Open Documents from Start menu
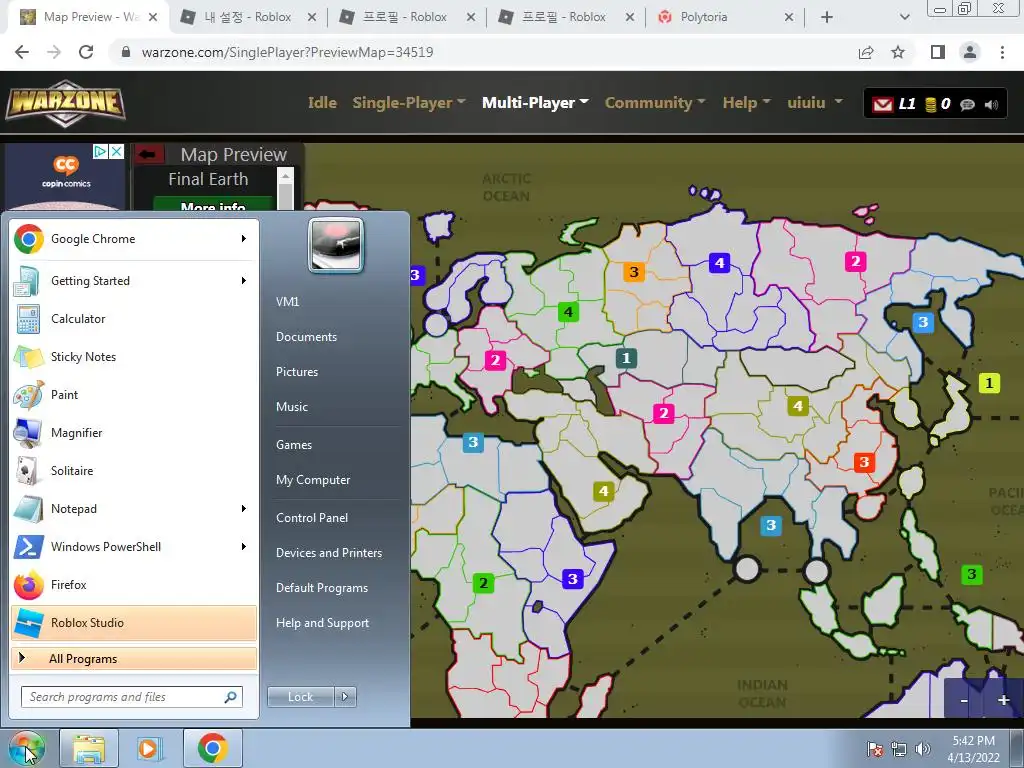This screenshot has width=1024, height=768. coord(306,337)
